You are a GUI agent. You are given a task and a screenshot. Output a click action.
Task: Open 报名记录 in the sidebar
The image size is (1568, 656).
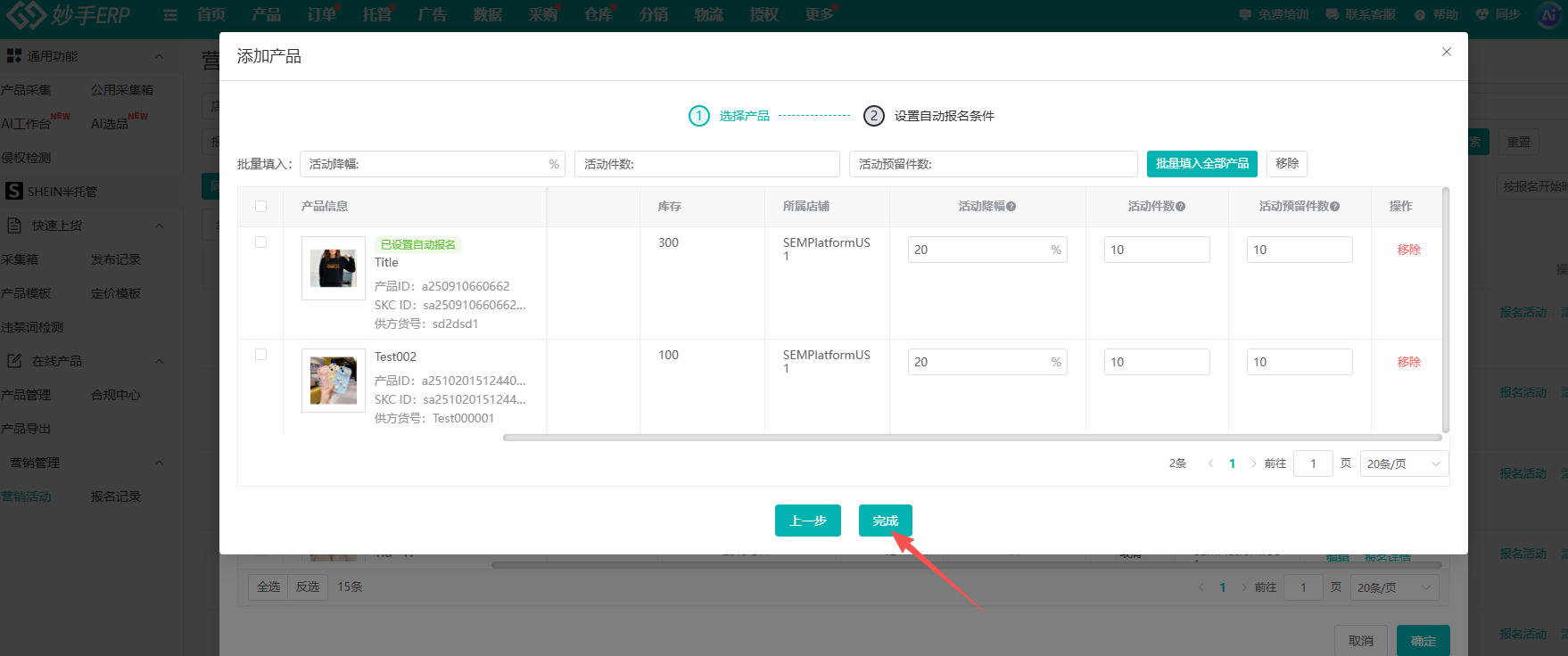tap(116, 496)
